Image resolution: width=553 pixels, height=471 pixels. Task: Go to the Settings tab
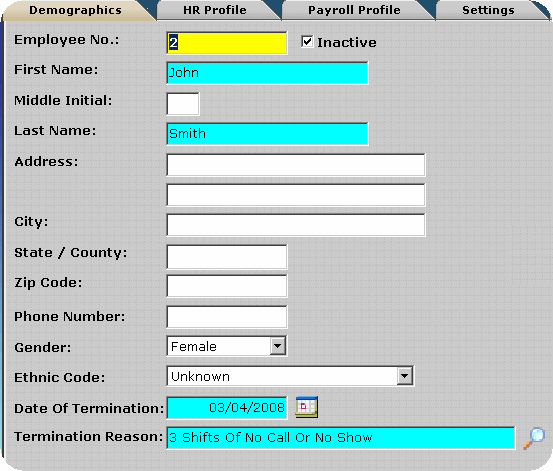tap(488, 10)
